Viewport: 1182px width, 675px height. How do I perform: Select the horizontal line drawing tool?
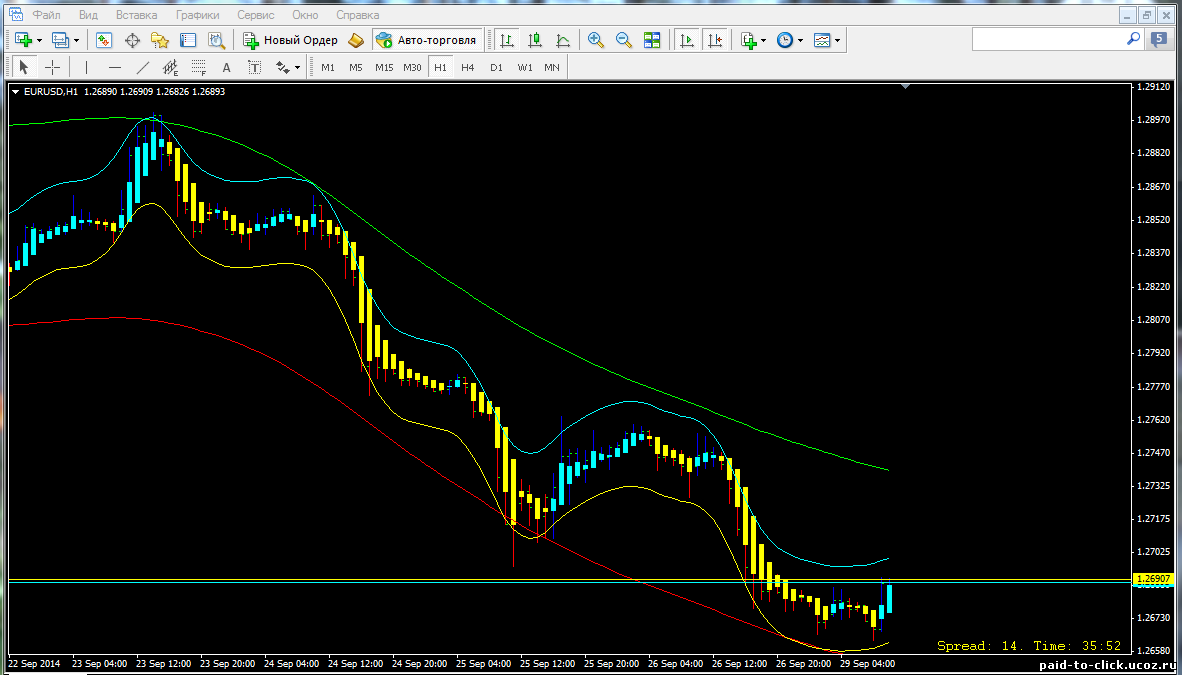pos(115,67)
